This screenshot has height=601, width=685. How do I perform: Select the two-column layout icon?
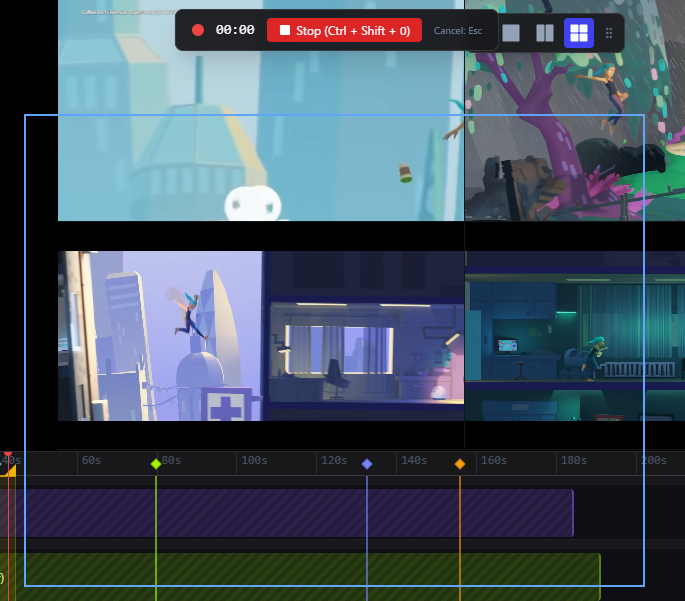[x=545, y=33]
